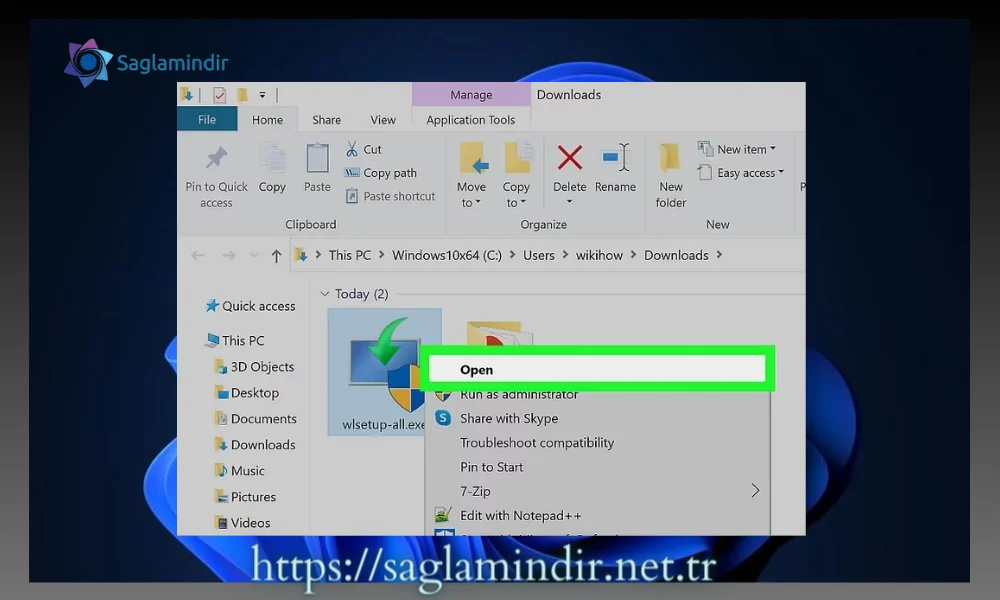
Task: Select the wlsetup-all.exe installer file
Action: (x=384, y=372)
